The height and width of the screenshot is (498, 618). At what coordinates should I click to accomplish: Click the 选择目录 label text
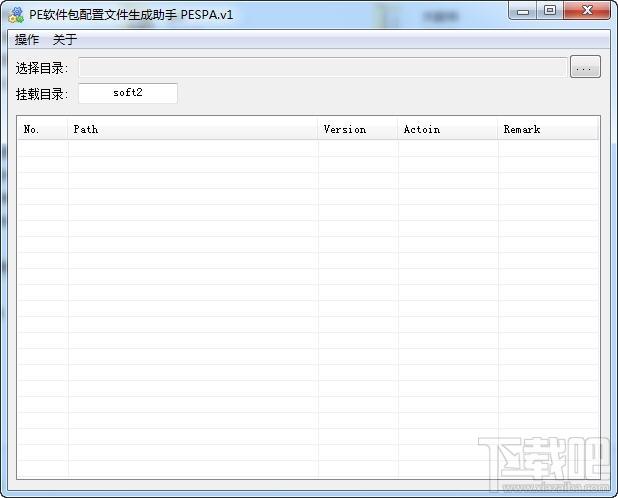pos(42,68)
